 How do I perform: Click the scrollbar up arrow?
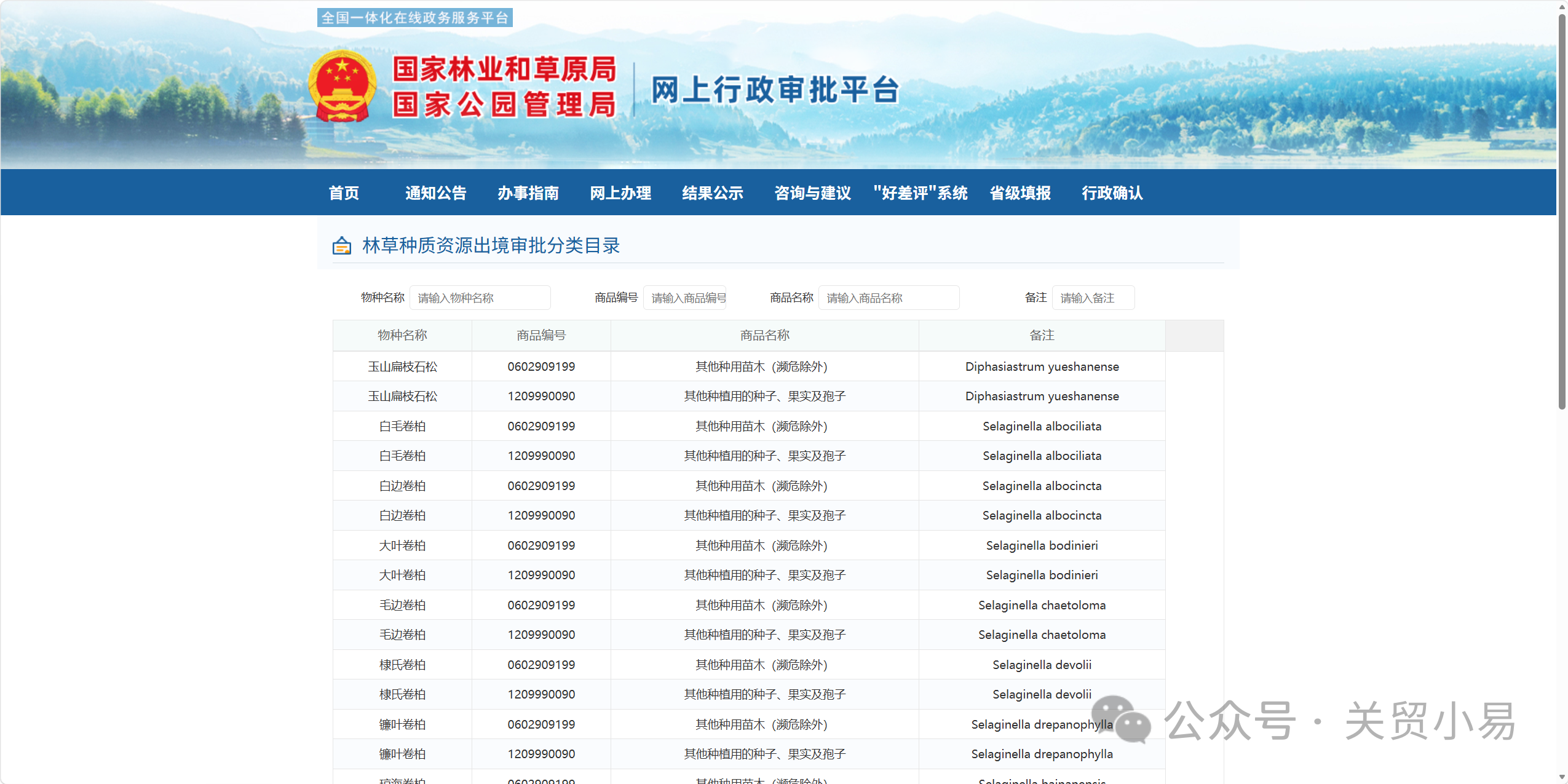click(1562, 6)
